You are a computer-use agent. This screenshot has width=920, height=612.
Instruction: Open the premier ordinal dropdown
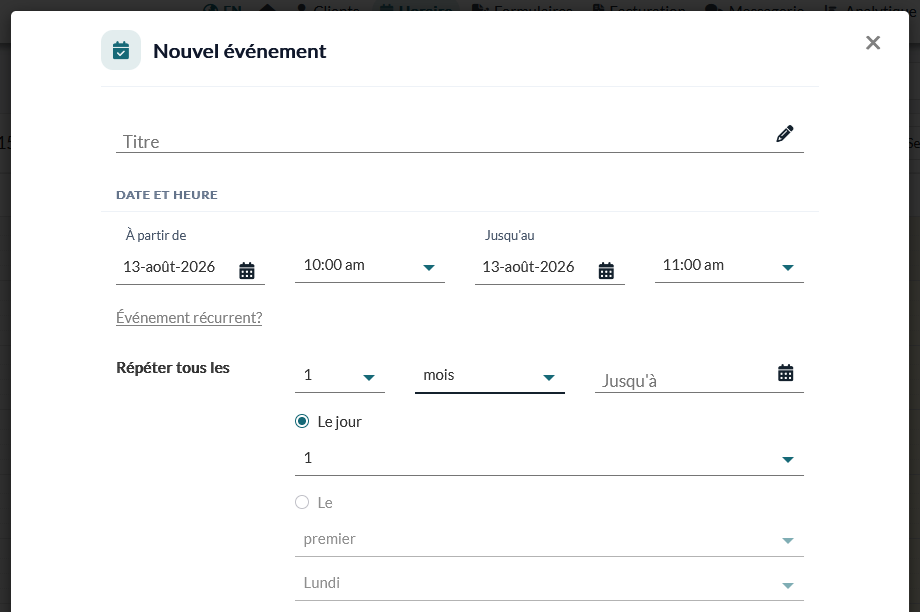tap(549, 540)
